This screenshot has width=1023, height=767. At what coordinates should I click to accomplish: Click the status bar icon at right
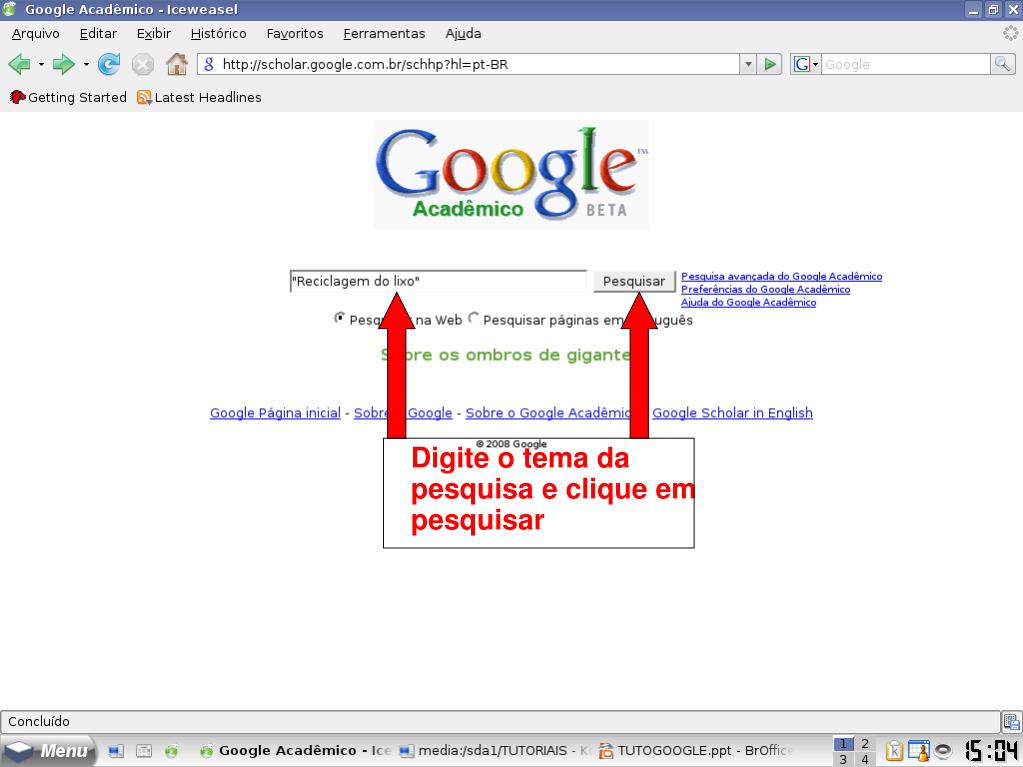click(1011, 721)
